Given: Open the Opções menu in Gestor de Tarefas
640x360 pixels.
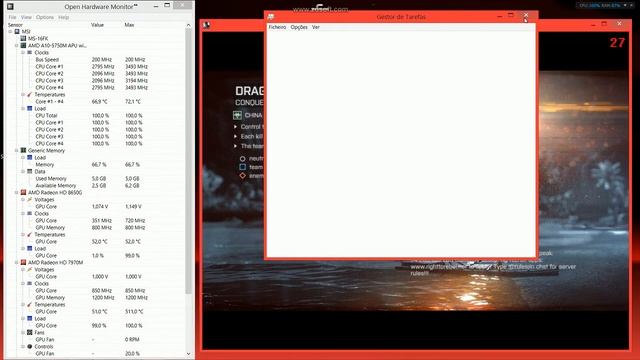Looking at the screenshot, I should [299, 27].
